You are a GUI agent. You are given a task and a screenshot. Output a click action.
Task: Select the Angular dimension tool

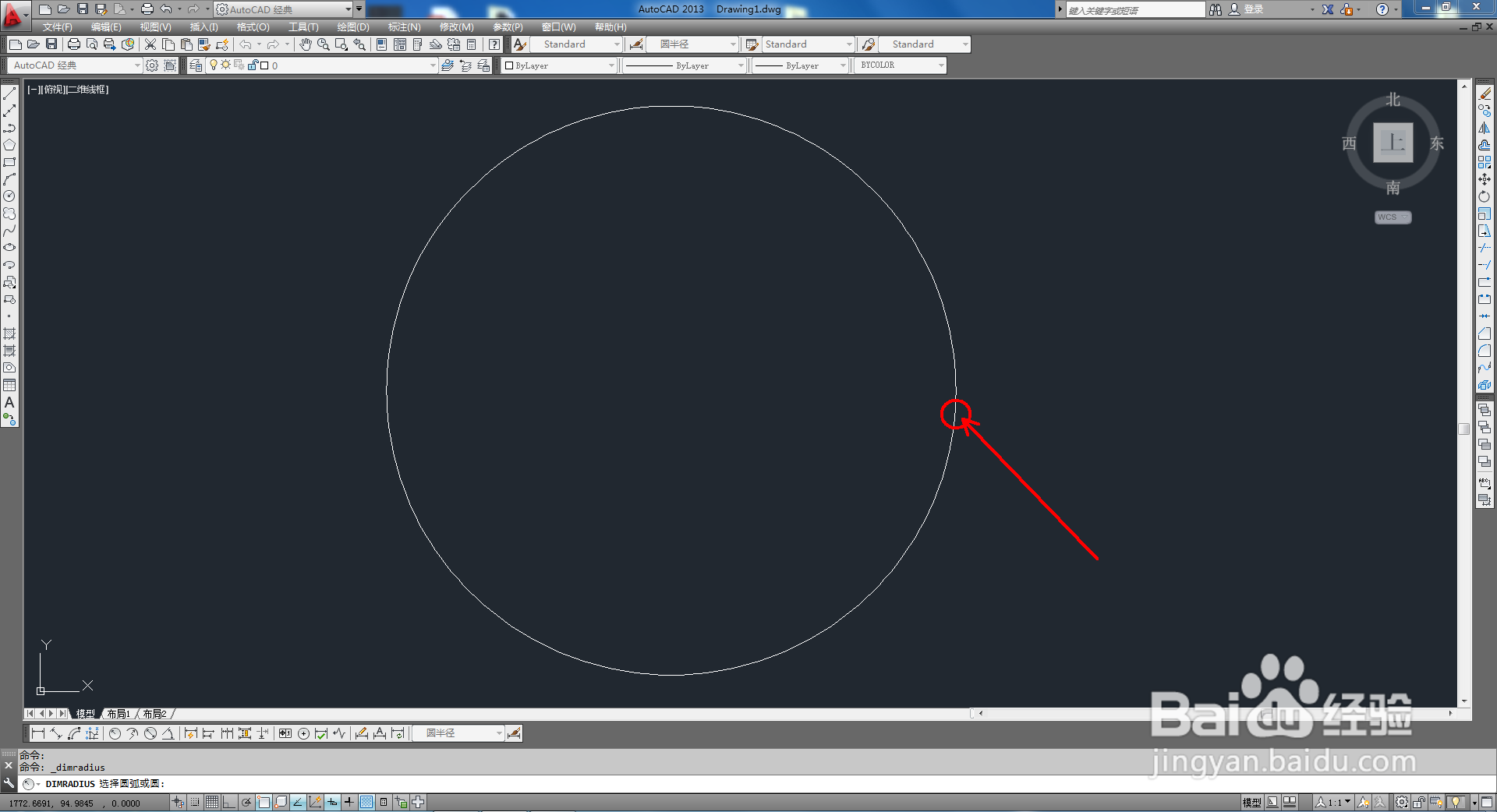(168, 733)
